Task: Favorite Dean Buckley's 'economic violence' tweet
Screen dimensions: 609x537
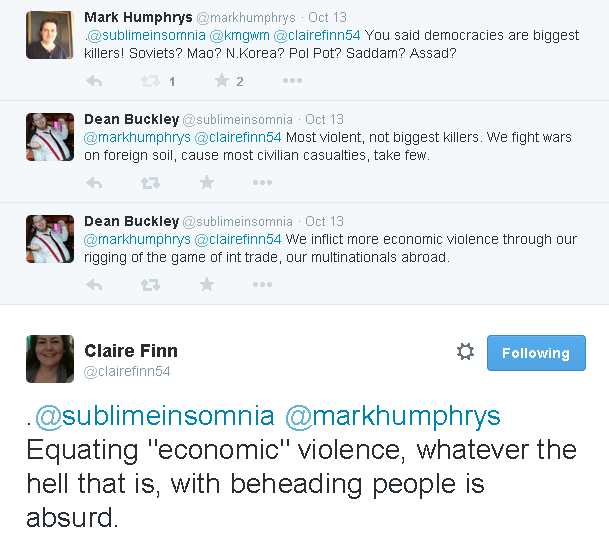Action: [x=207, y=285]
